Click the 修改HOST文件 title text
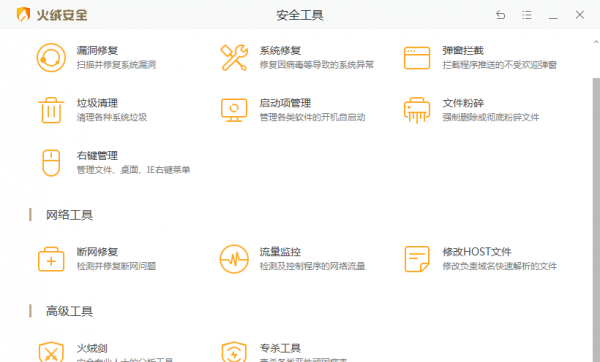 pos(477,252)
